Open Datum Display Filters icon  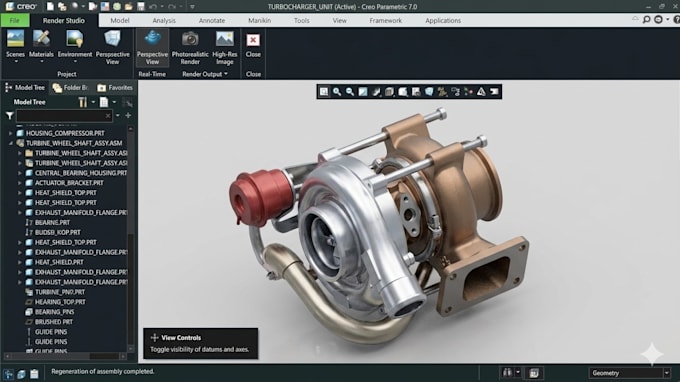tap(442, 91)
